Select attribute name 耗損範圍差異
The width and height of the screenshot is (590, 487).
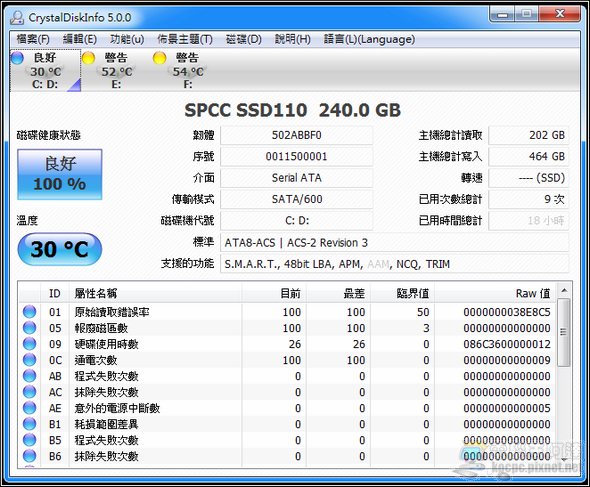pos(106,424)
